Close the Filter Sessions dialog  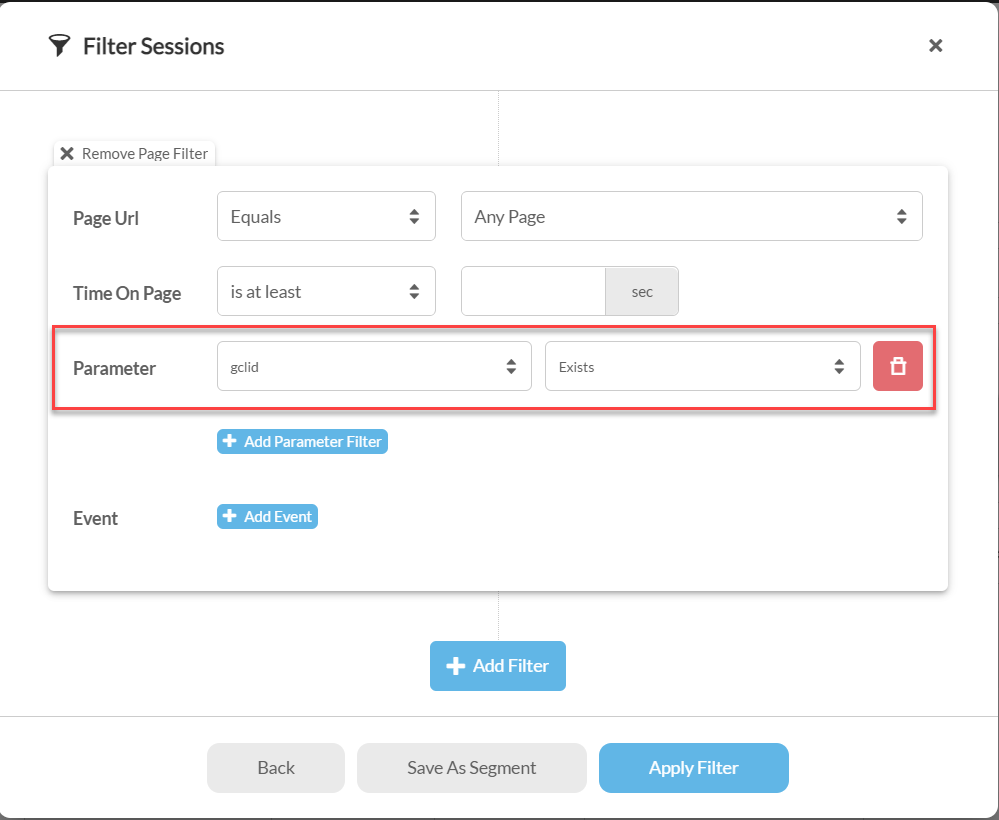[935, 46]
